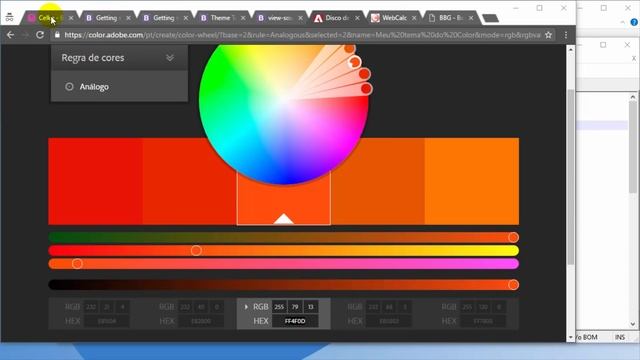
Task: Click the green value field showing 79
Action: [295, 307]
